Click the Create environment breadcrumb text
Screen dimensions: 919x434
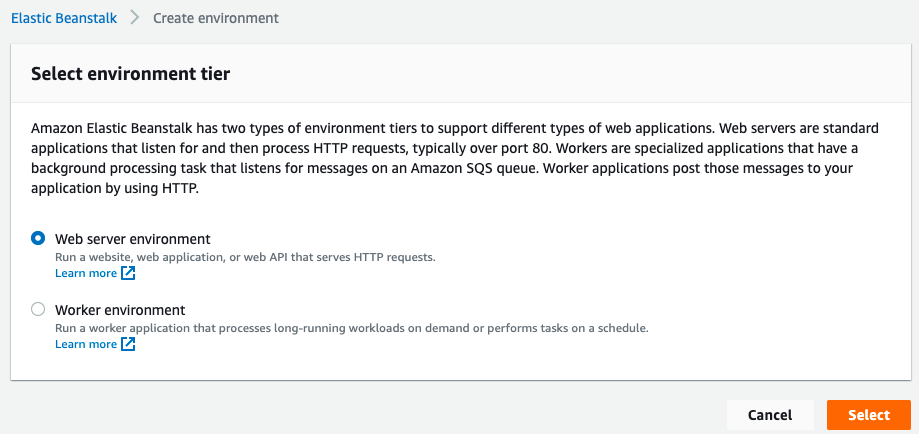[x=216, y=18]
